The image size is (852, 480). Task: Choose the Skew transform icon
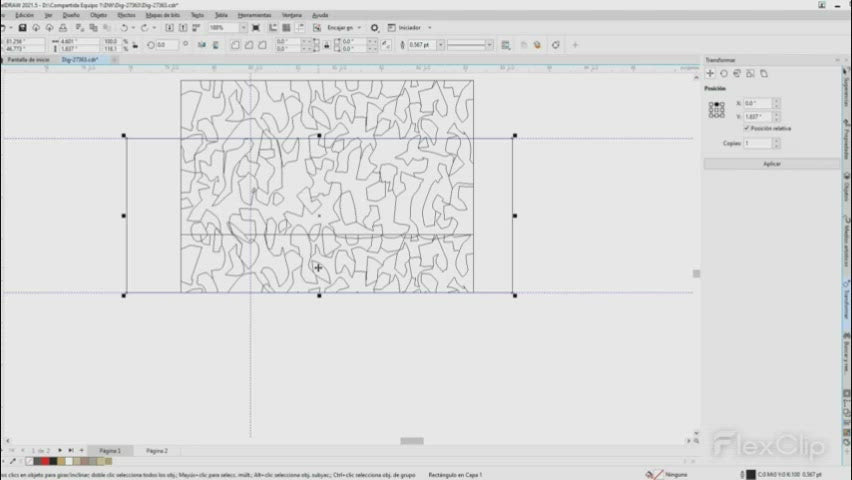pos(763,73)
